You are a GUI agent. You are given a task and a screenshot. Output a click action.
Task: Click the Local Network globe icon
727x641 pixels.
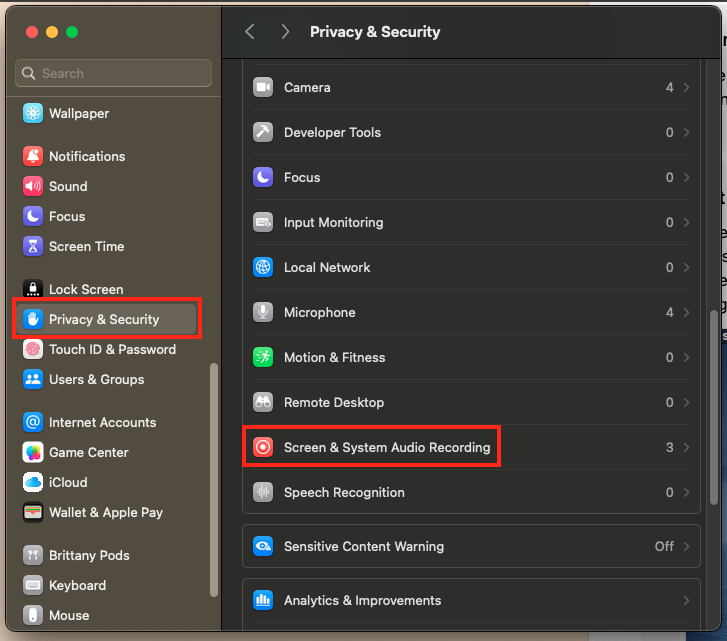coord(263,267)
